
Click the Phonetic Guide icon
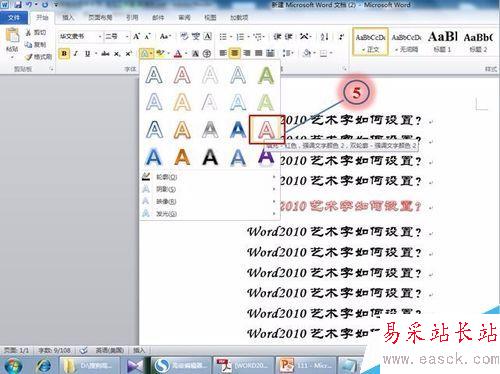pyautogui.click(x=196, y=36)
